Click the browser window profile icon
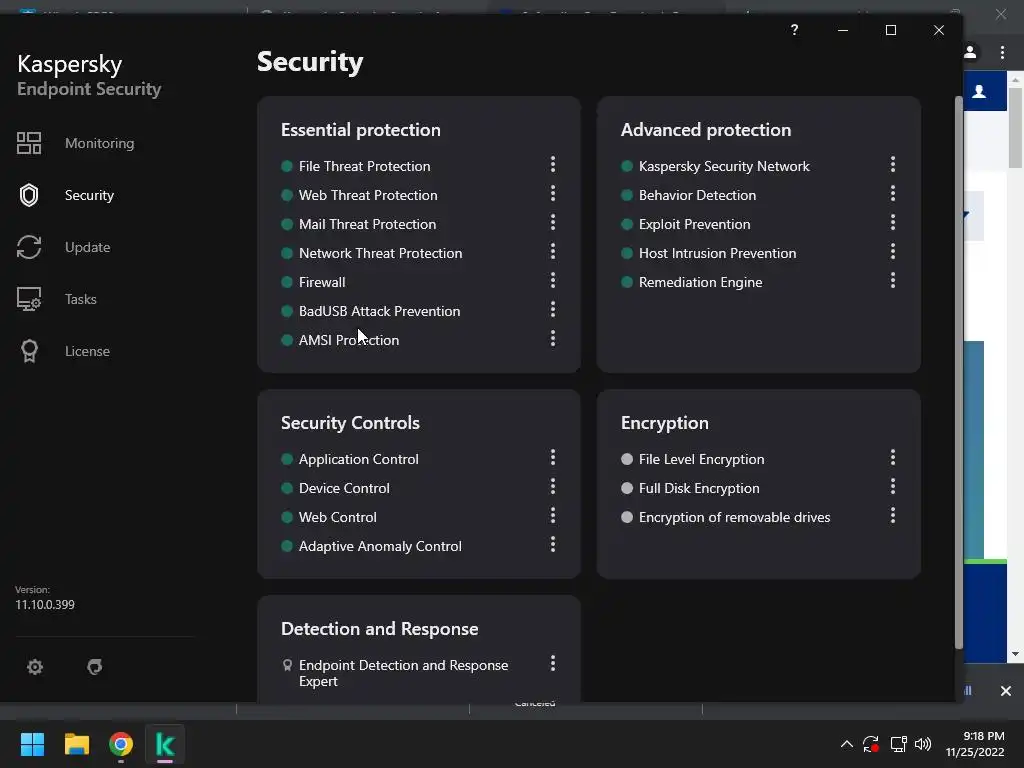 tap(970, 52)
